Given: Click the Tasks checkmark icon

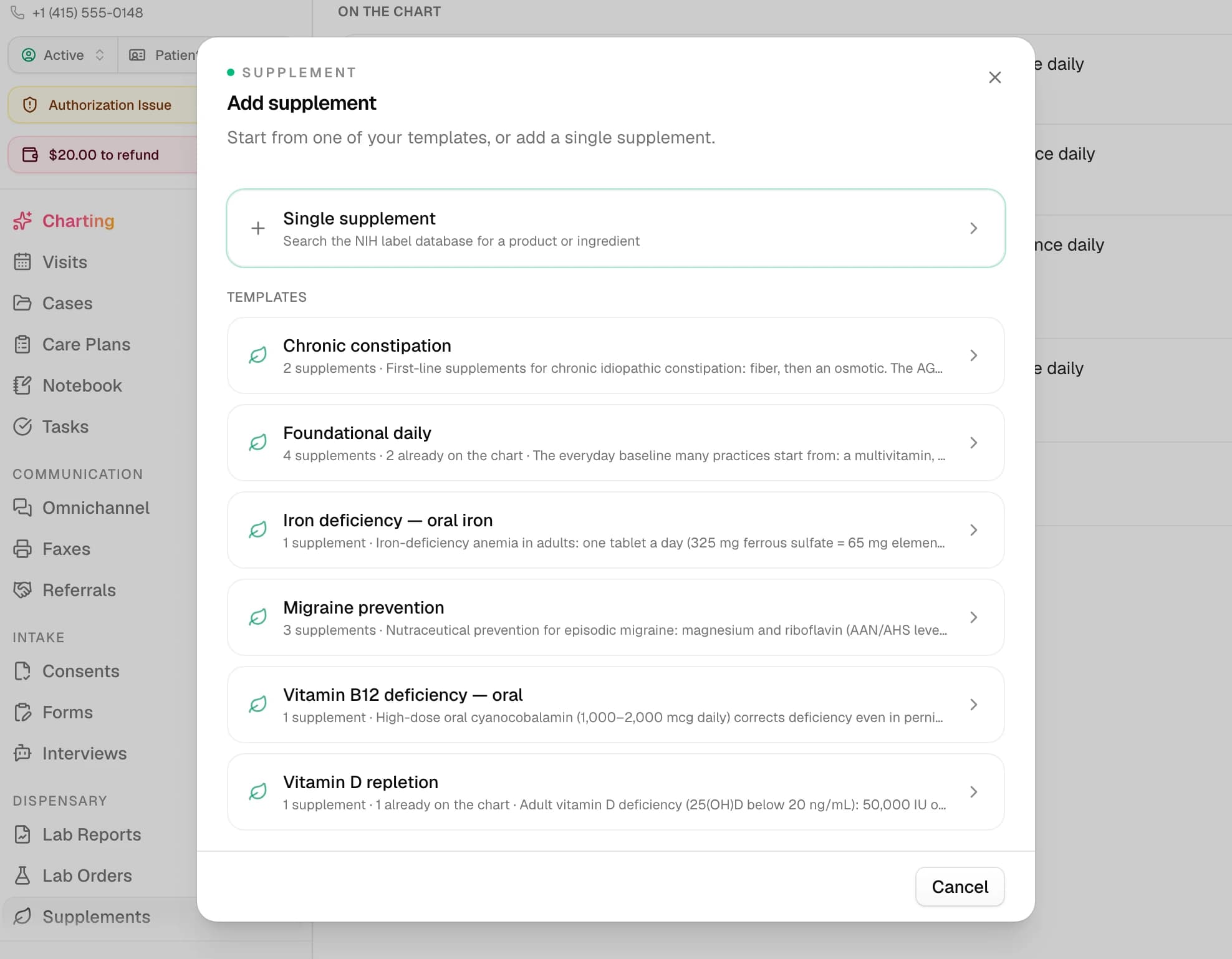Looking at the screenshot, I should pyautogui.click(x=22, y=426).
